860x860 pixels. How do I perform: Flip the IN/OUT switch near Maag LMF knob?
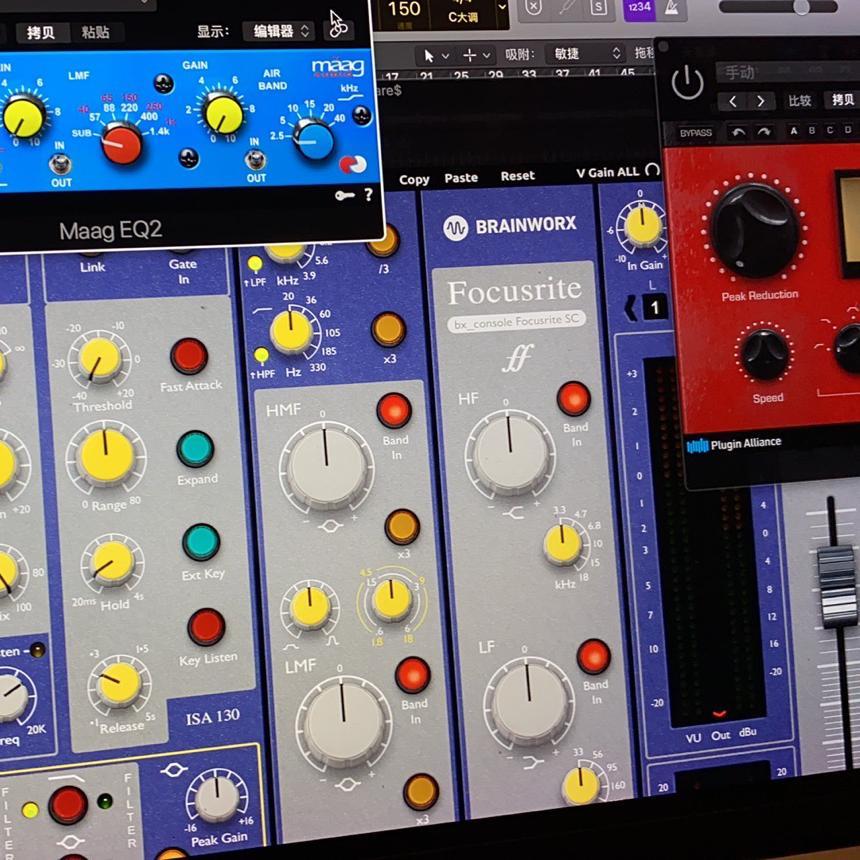pyautogui.click(x=60, y=163)
